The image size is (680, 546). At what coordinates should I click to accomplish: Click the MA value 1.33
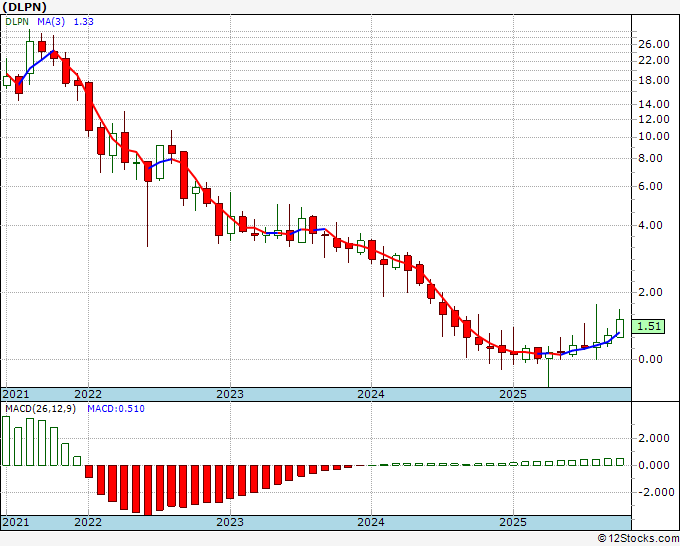pyautogui.click(x=83, y=22)
